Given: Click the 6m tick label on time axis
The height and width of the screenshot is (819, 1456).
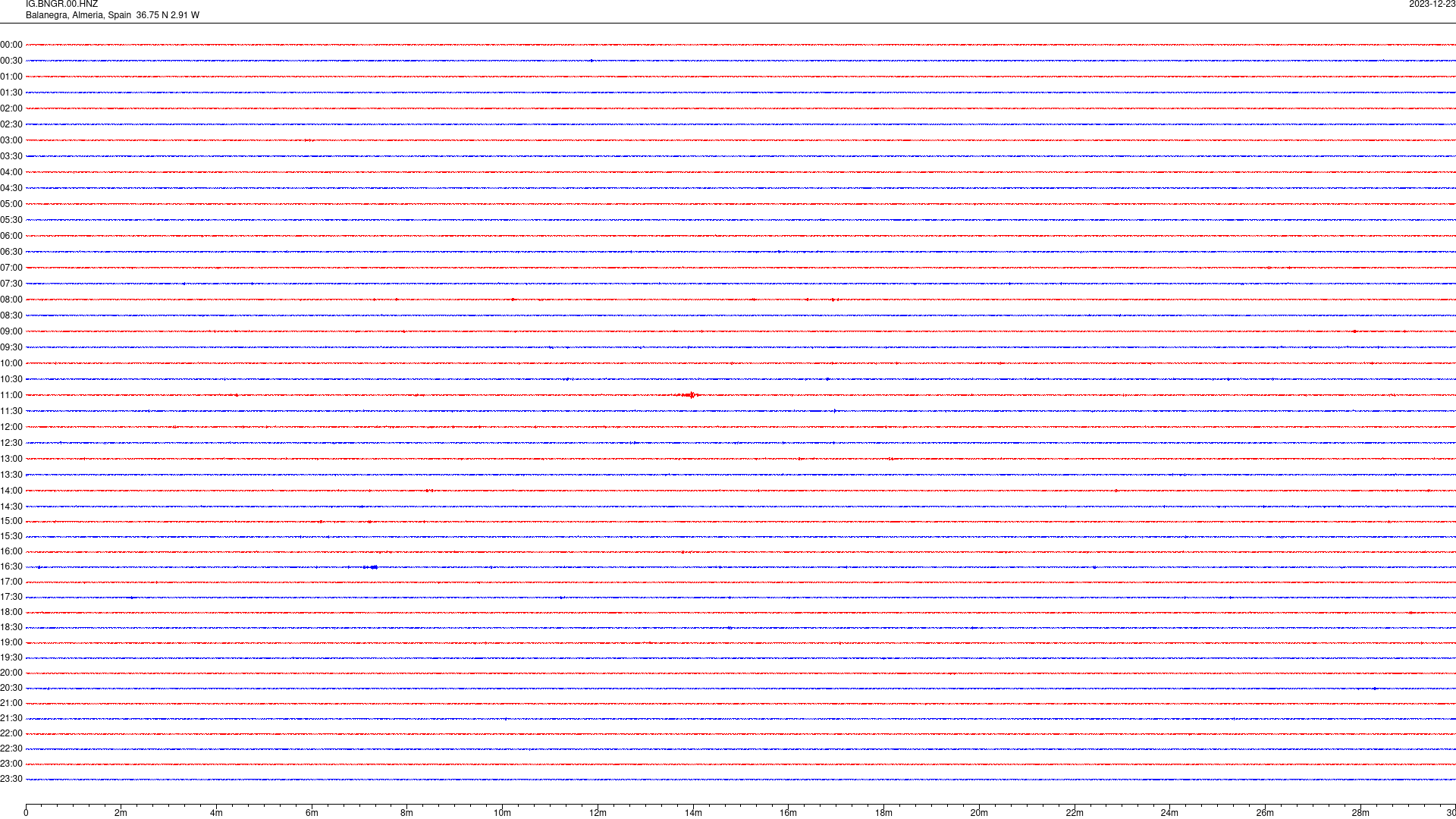Looking at the screenshot, I should pos(312,813).
